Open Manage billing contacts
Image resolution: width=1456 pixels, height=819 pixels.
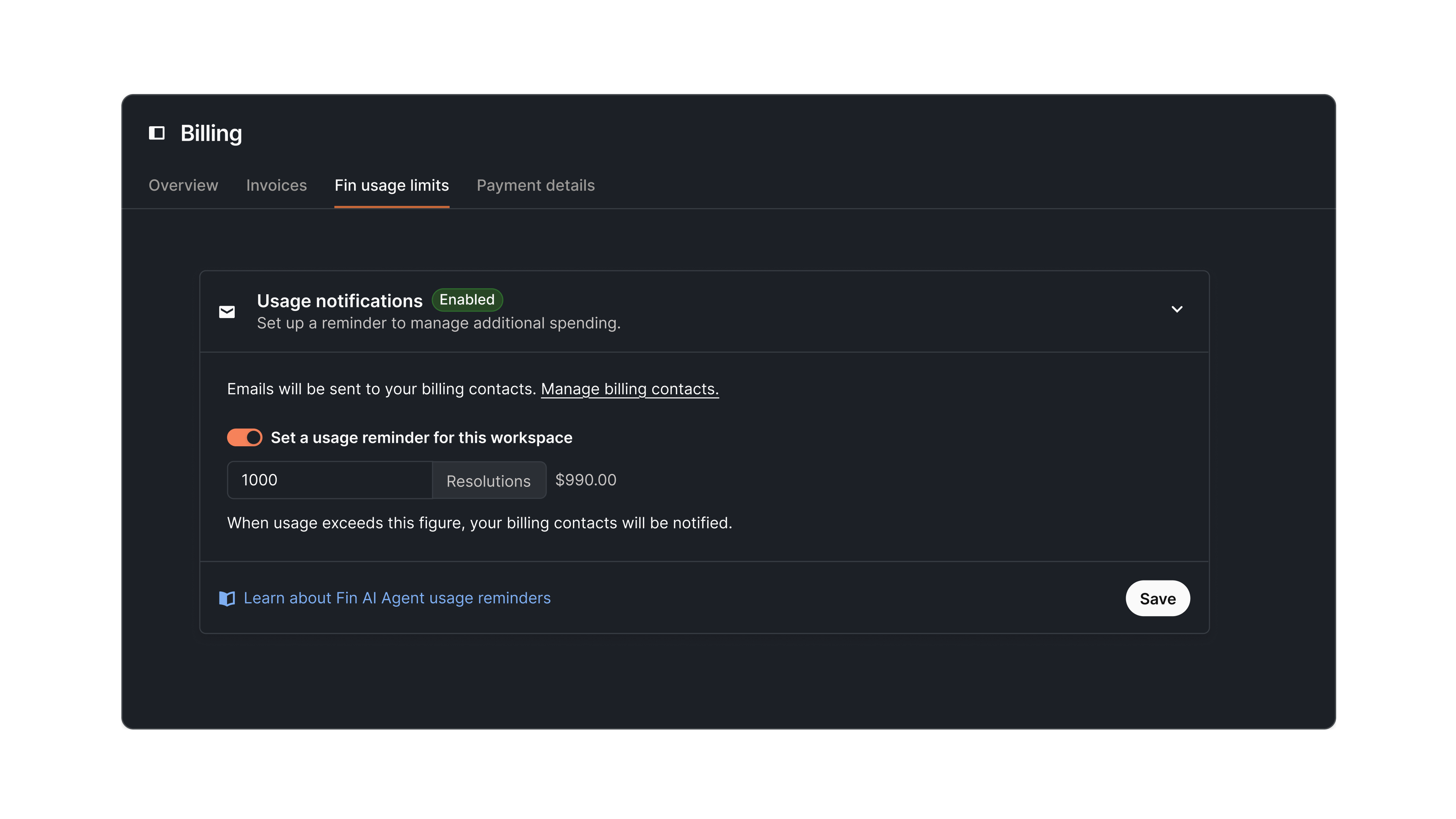(x=630, y=389)
